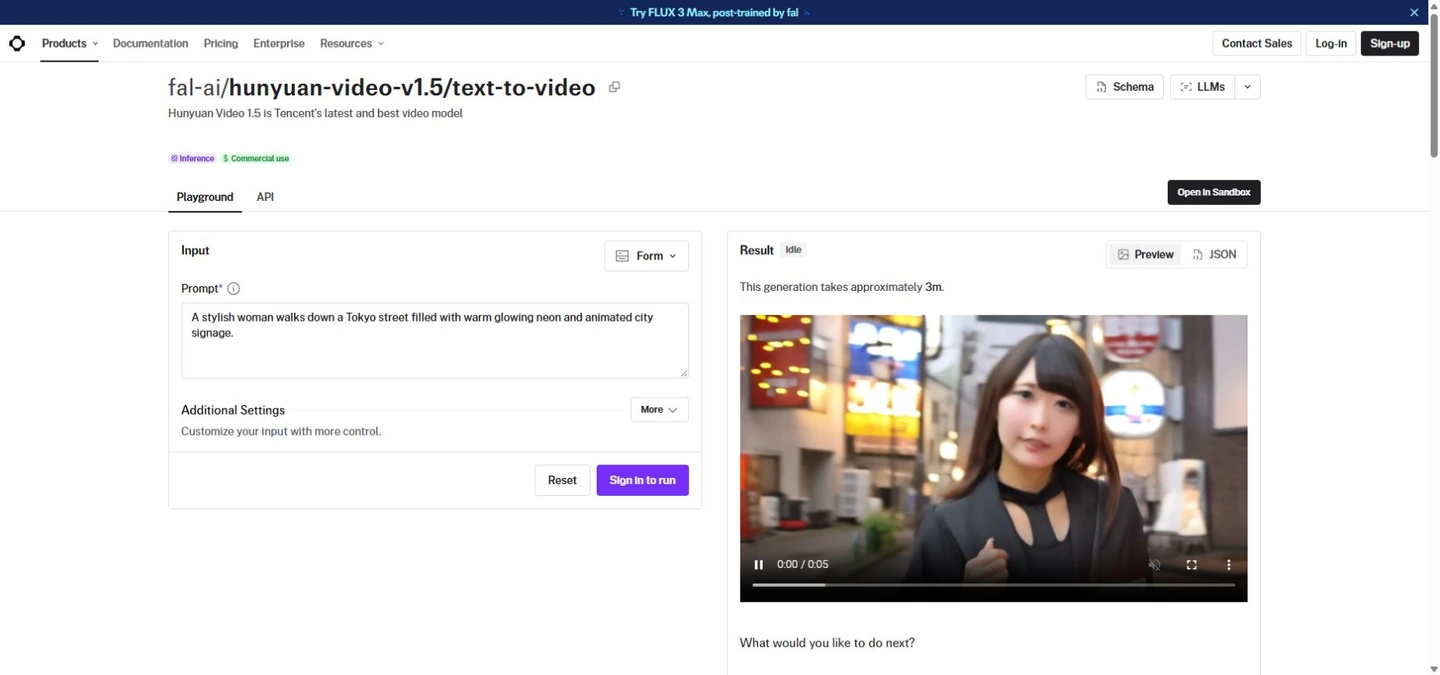
Task: Open the Enterprise page
Action: (x=279, y=43)
